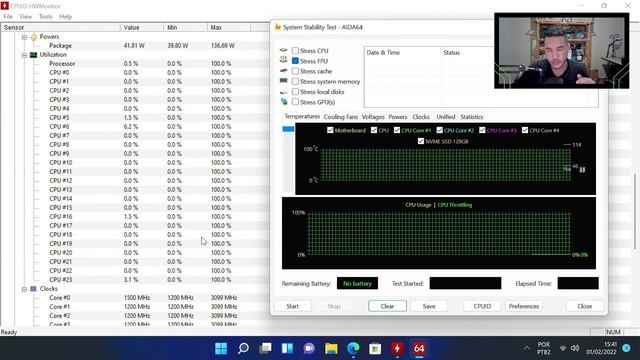The height and width of the screenshot is (360, 640).
Task: Switch to the Statistics tab
Action: click(x=472, y=117)
